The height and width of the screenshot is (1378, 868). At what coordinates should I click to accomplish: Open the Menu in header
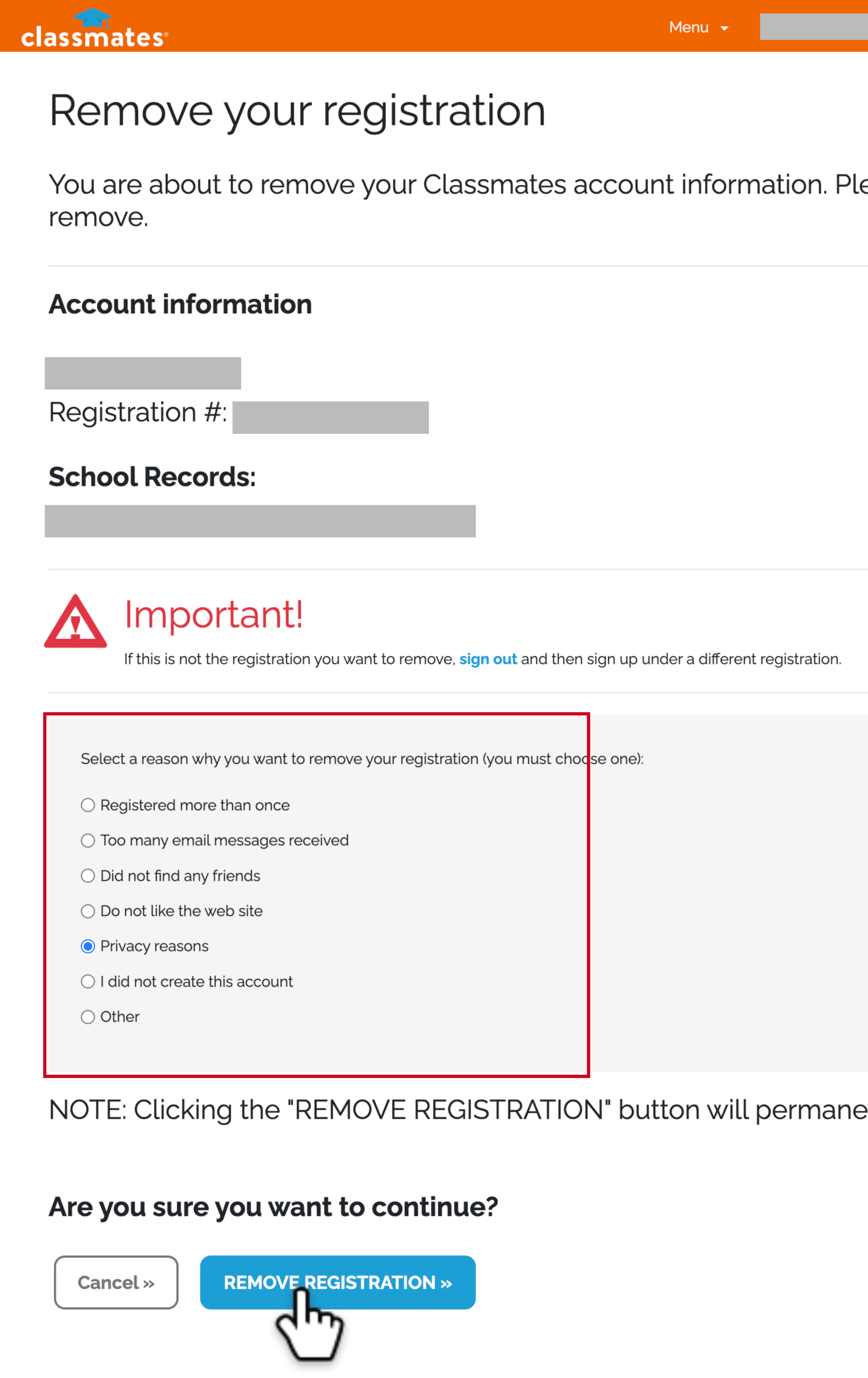click(698, 27)
